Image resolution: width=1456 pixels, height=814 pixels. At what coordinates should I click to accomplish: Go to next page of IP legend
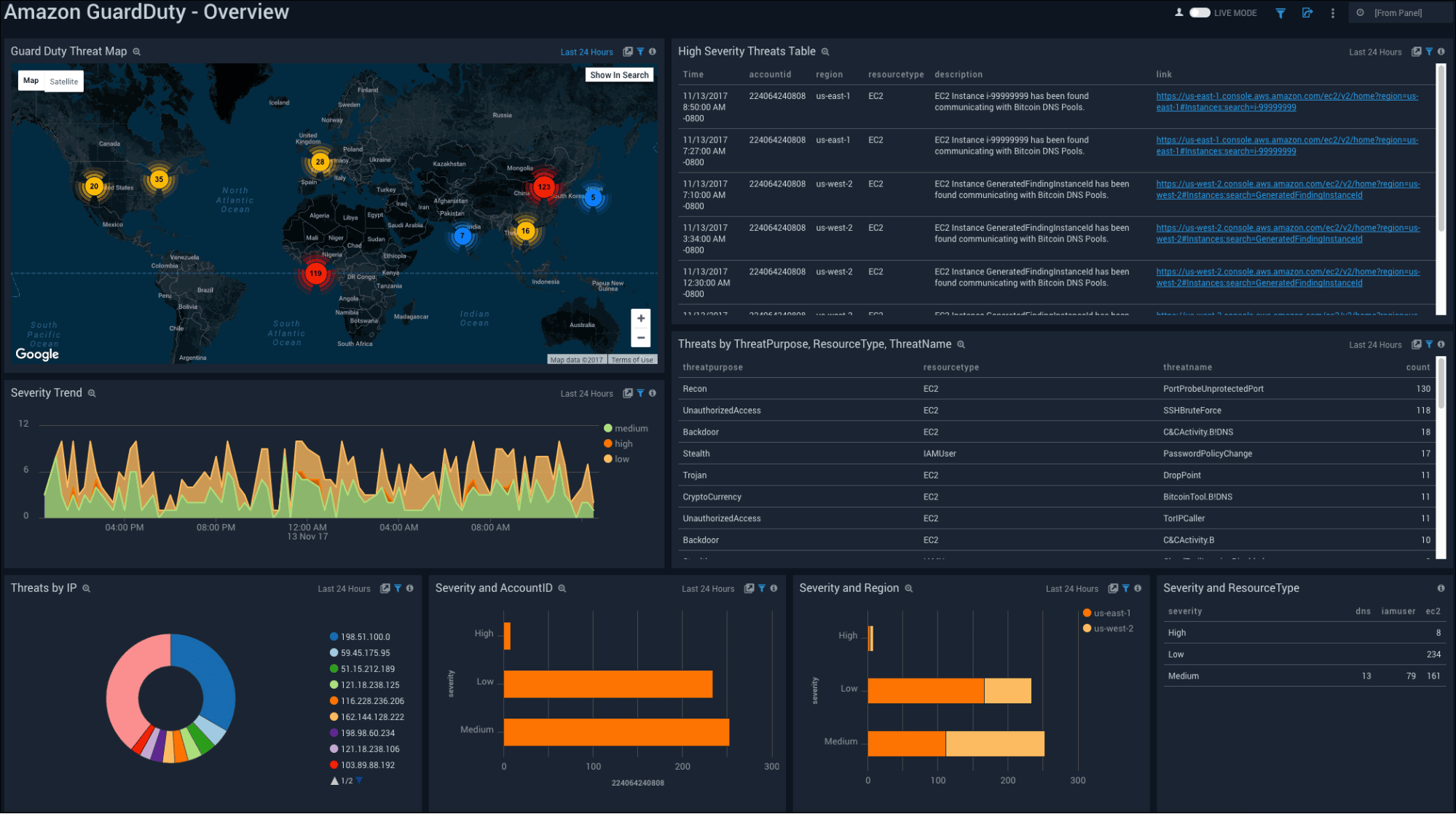click(x=359, y=781)
